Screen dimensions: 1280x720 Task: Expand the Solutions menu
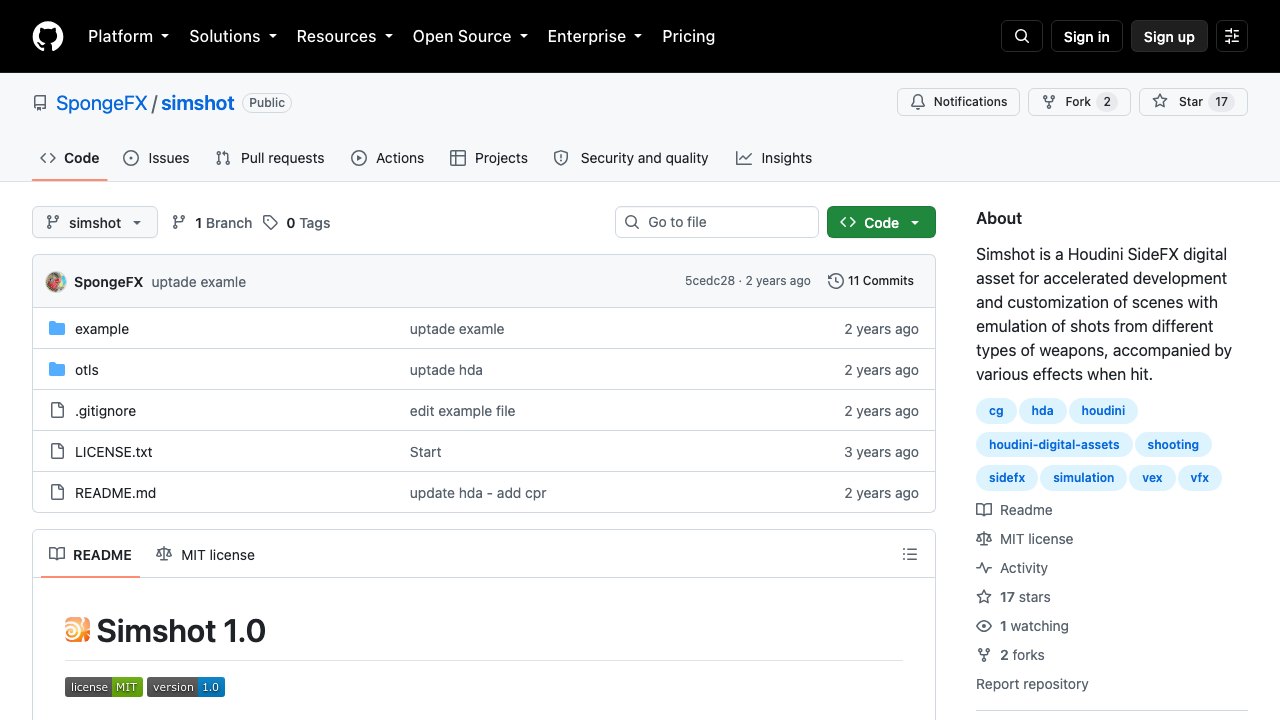pos(232,36)
